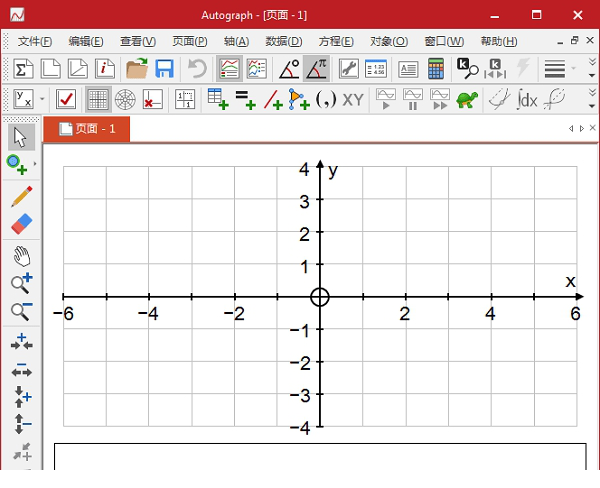The width and height of the screenshot is (600, 488).
Task: Expand point tool flyout arrow
Action: pyautogui.click(x=35, y=163)
